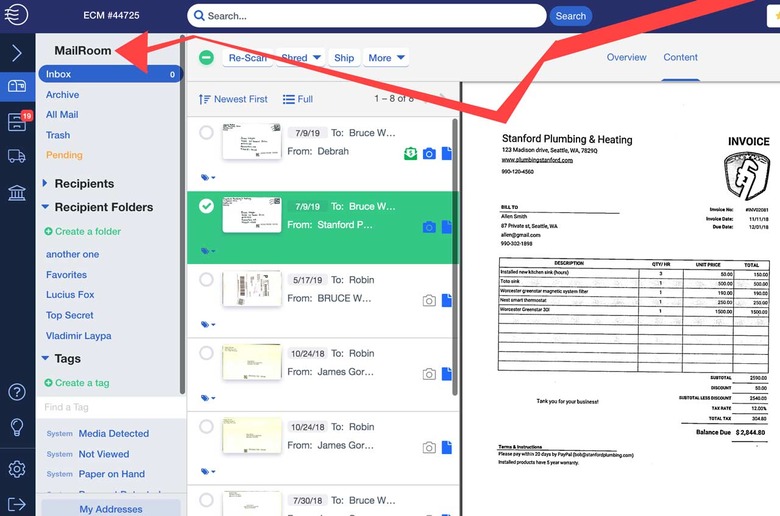The height and width of the screenshot is (516, 780).
Task: Open the Trash folder
Action: (x=58, y=135)
